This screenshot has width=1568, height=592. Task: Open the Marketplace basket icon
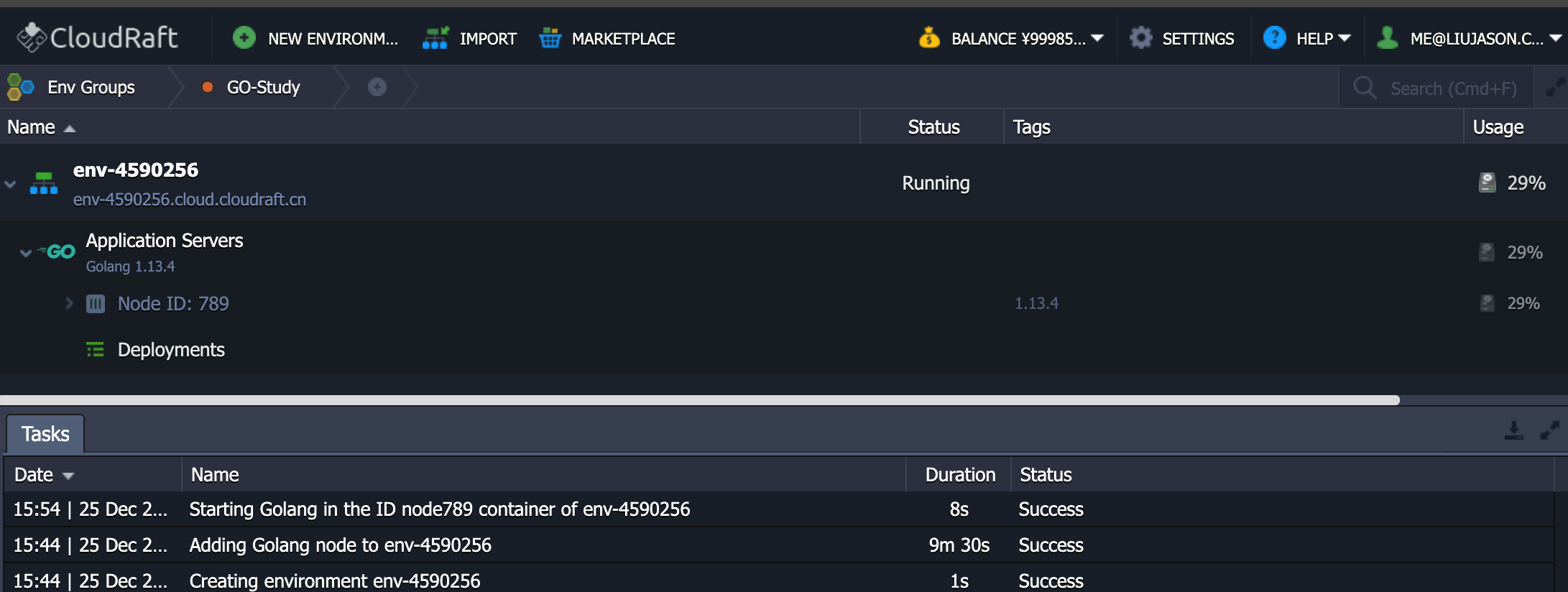550,38
